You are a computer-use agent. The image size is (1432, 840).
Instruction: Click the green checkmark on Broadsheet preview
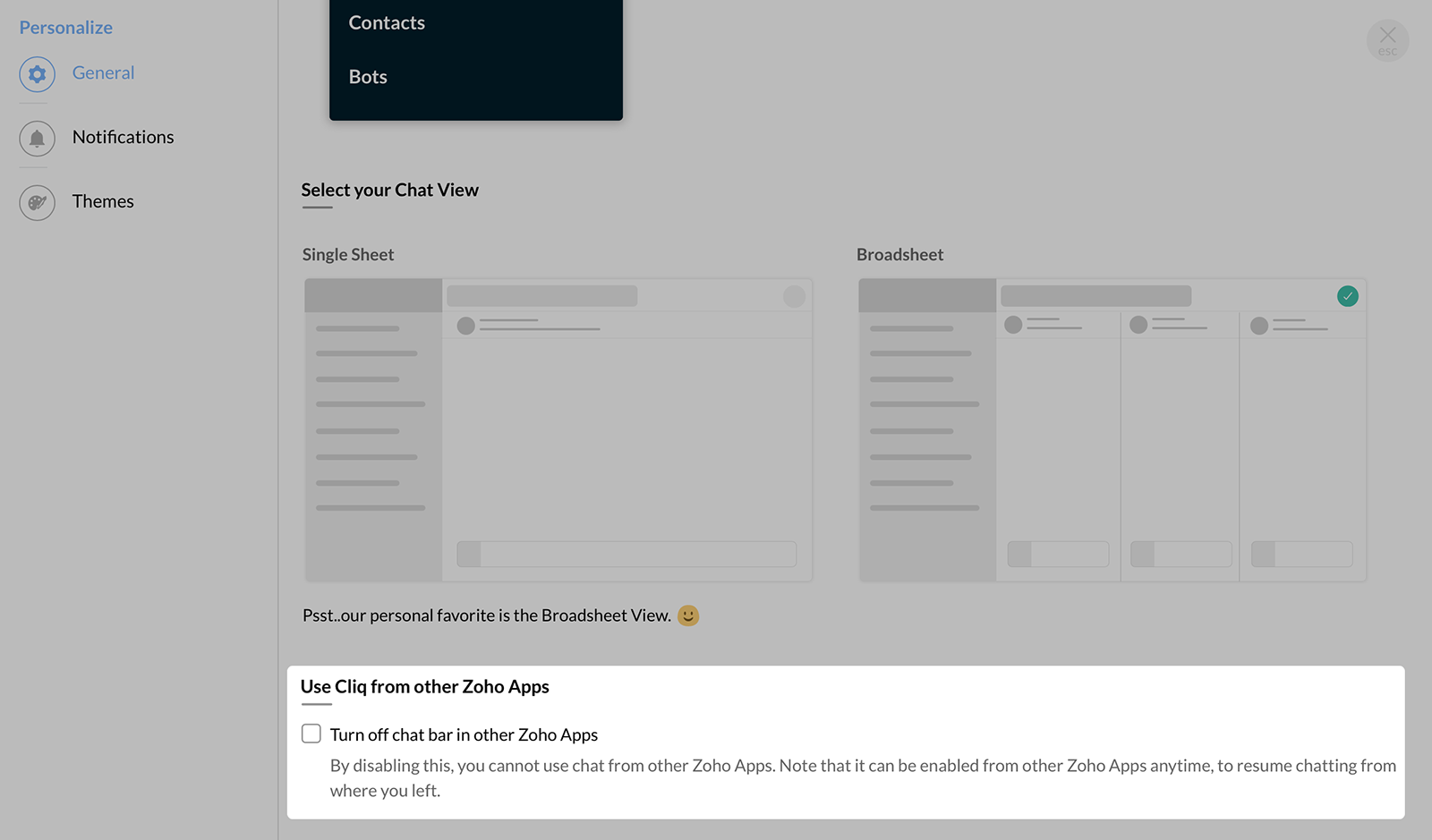[x=1347, y=296]
